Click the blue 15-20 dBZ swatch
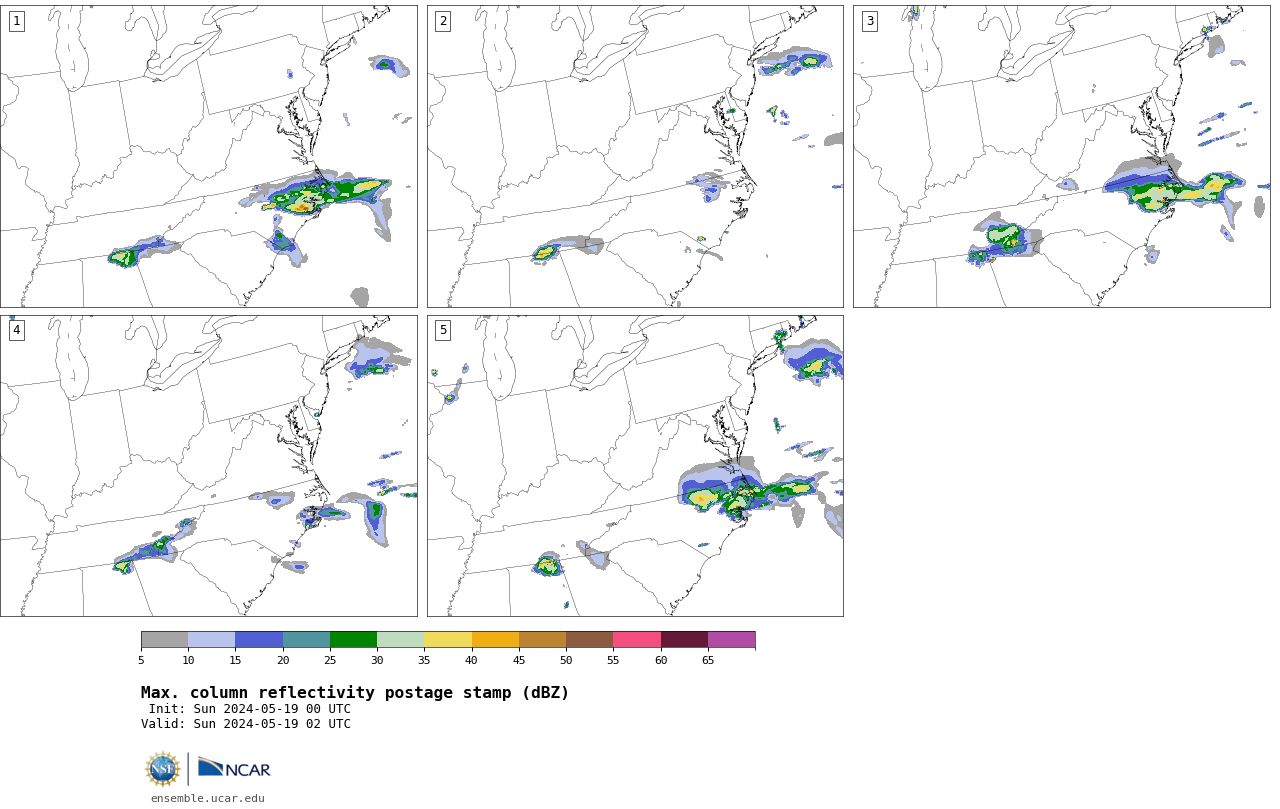This screenshot has width=1280, height=809. 259,640
